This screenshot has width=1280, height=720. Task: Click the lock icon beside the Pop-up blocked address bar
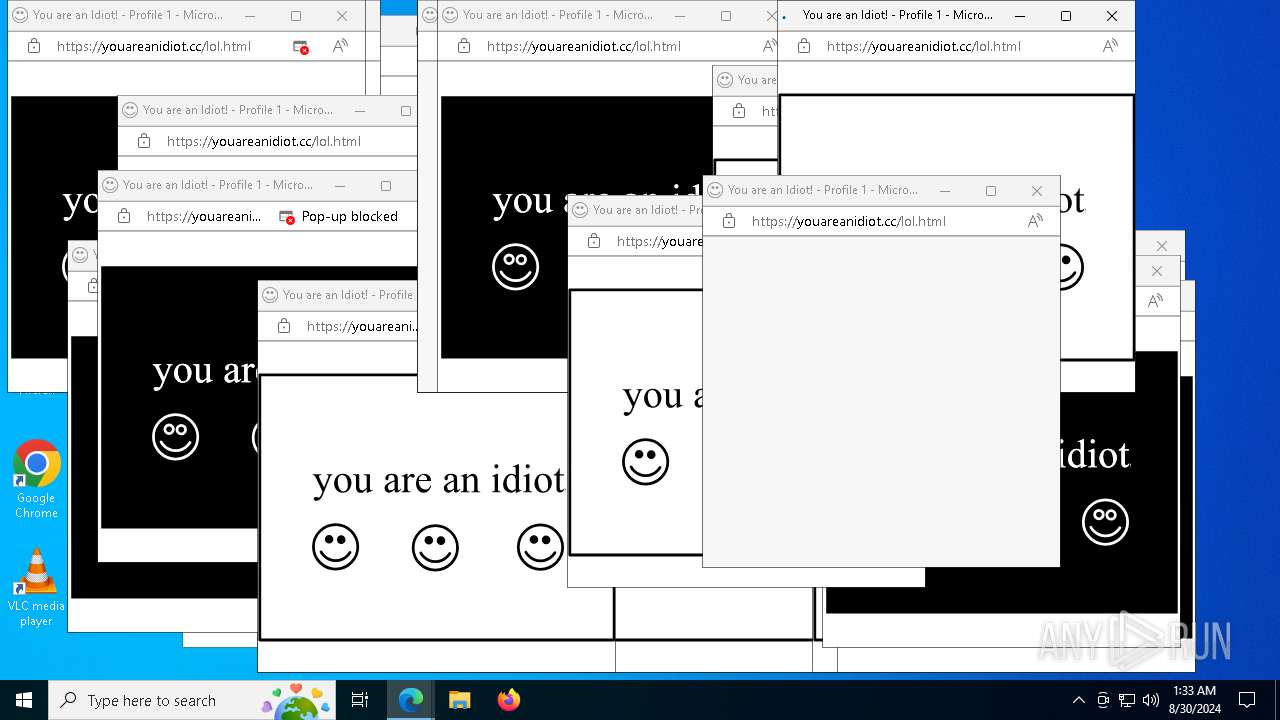[124, 216]
